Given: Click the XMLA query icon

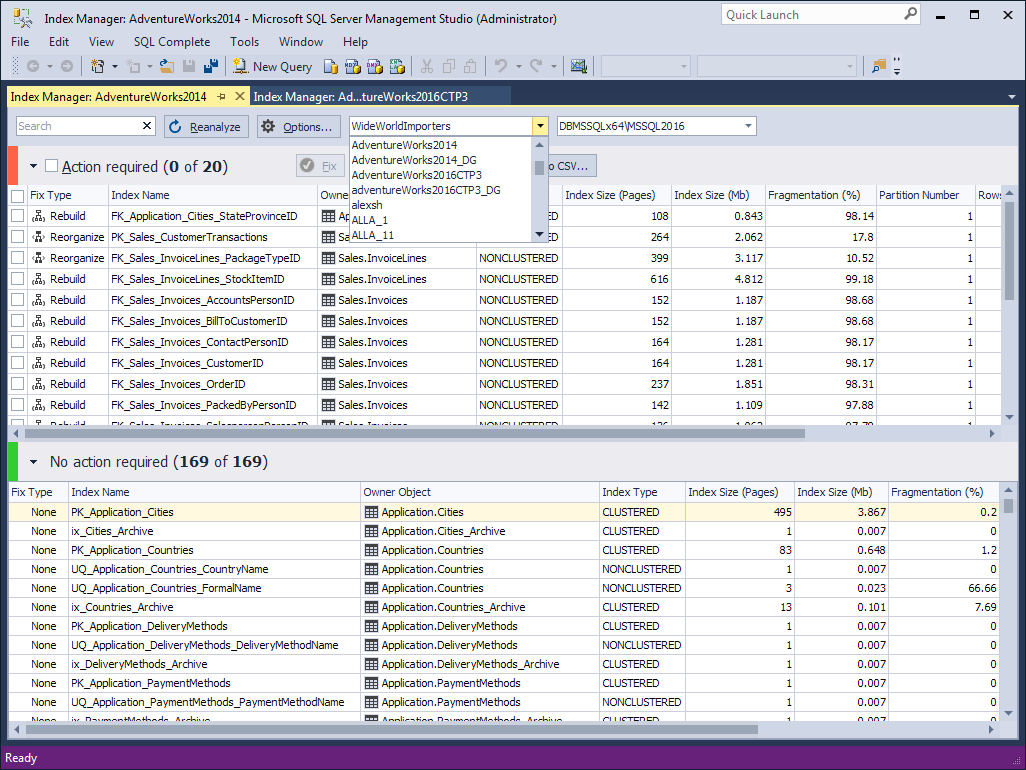Looking at the screenshot, I should click(397, 66).
